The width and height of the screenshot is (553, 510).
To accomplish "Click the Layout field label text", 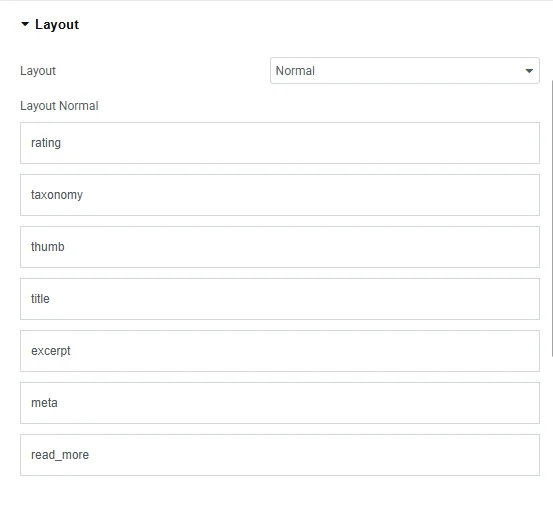I will (38, 71).
